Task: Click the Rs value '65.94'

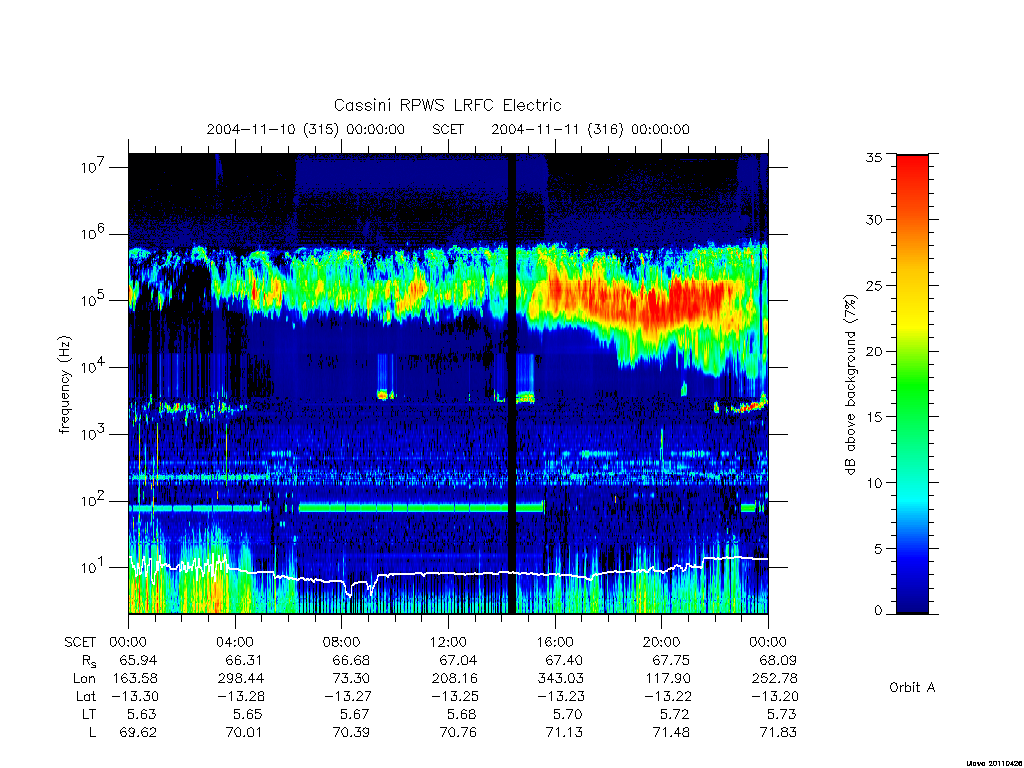Action: click(138, 660)
